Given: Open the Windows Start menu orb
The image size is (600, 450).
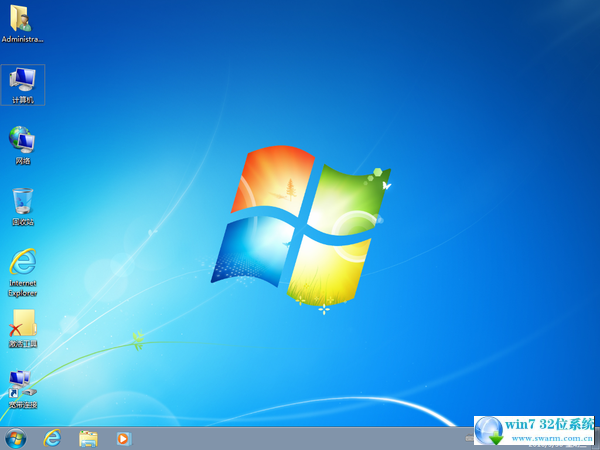Looking at the screenshot, I should point(16,438).
